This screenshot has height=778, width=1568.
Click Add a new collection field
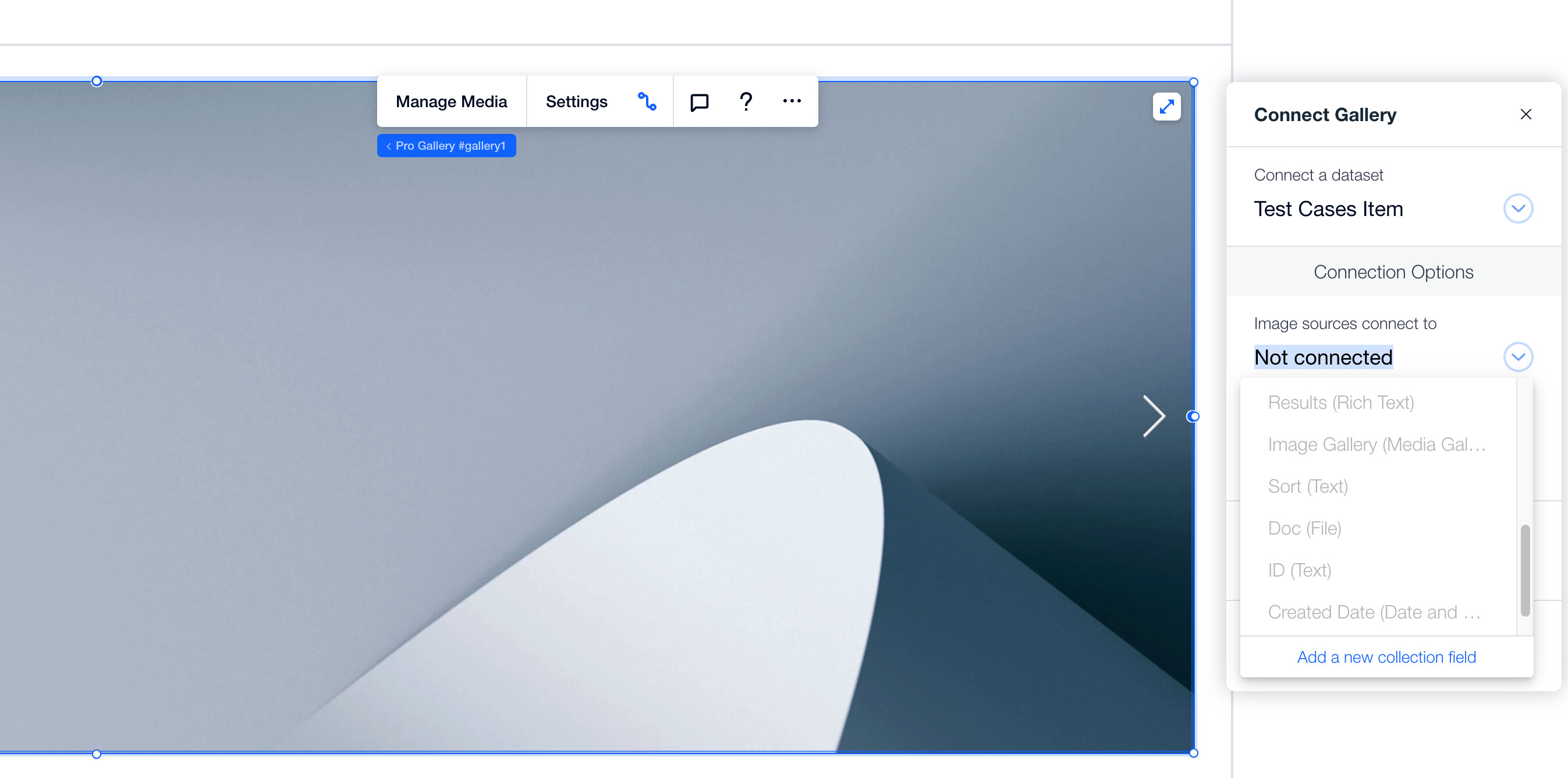1386,657
